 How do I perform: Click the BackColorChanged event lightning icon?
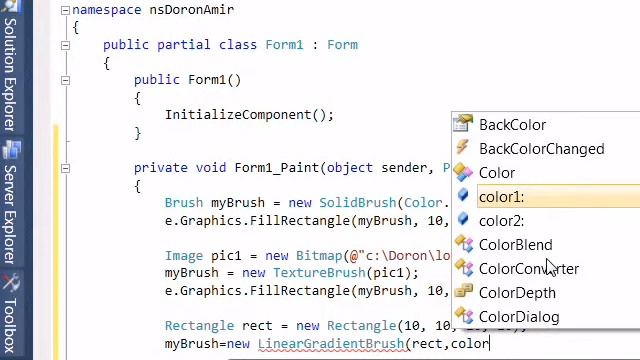tap(462, 147)
